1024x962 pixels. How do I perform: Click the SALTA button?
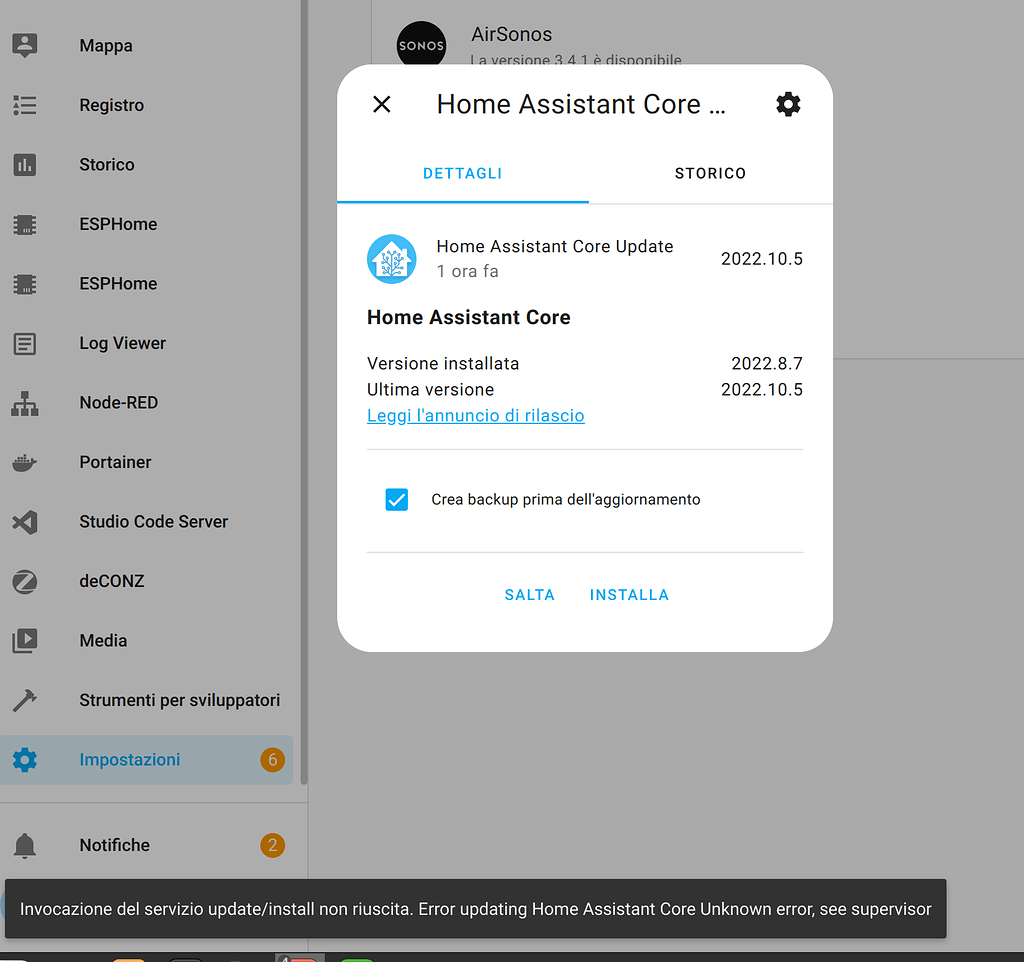[x=529, y=594]
